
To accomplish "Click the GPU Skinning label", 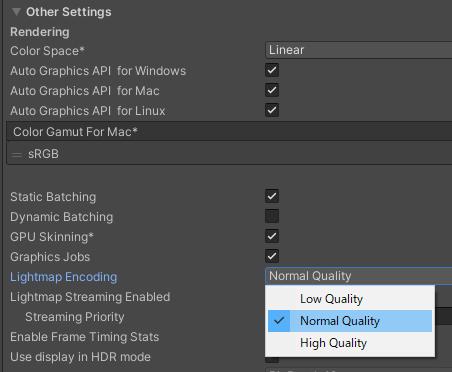I will (52, 237).
